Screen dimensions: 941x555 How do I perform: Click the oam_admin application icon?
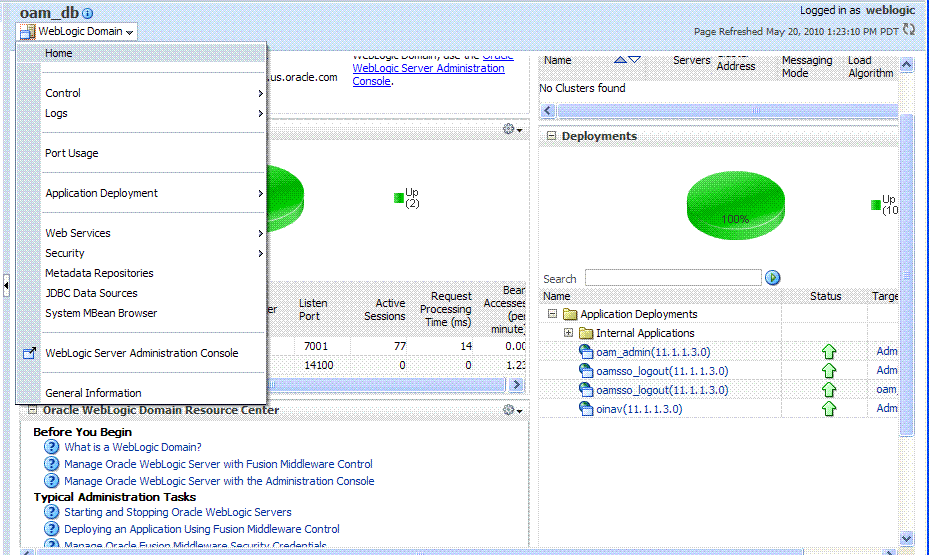[586, 352]
